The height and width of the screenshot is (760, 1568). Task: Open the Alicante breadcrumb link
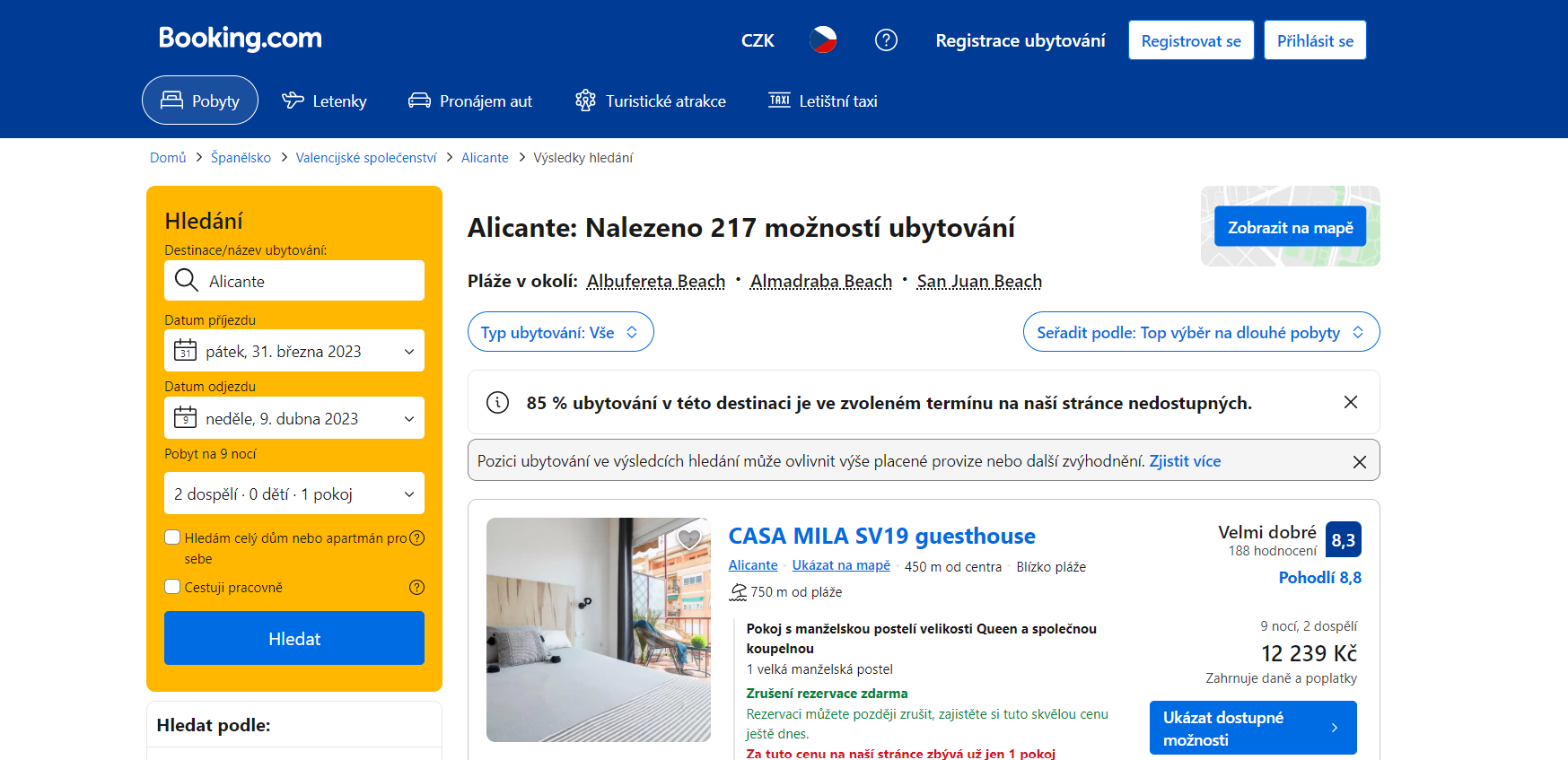(485, 158)
